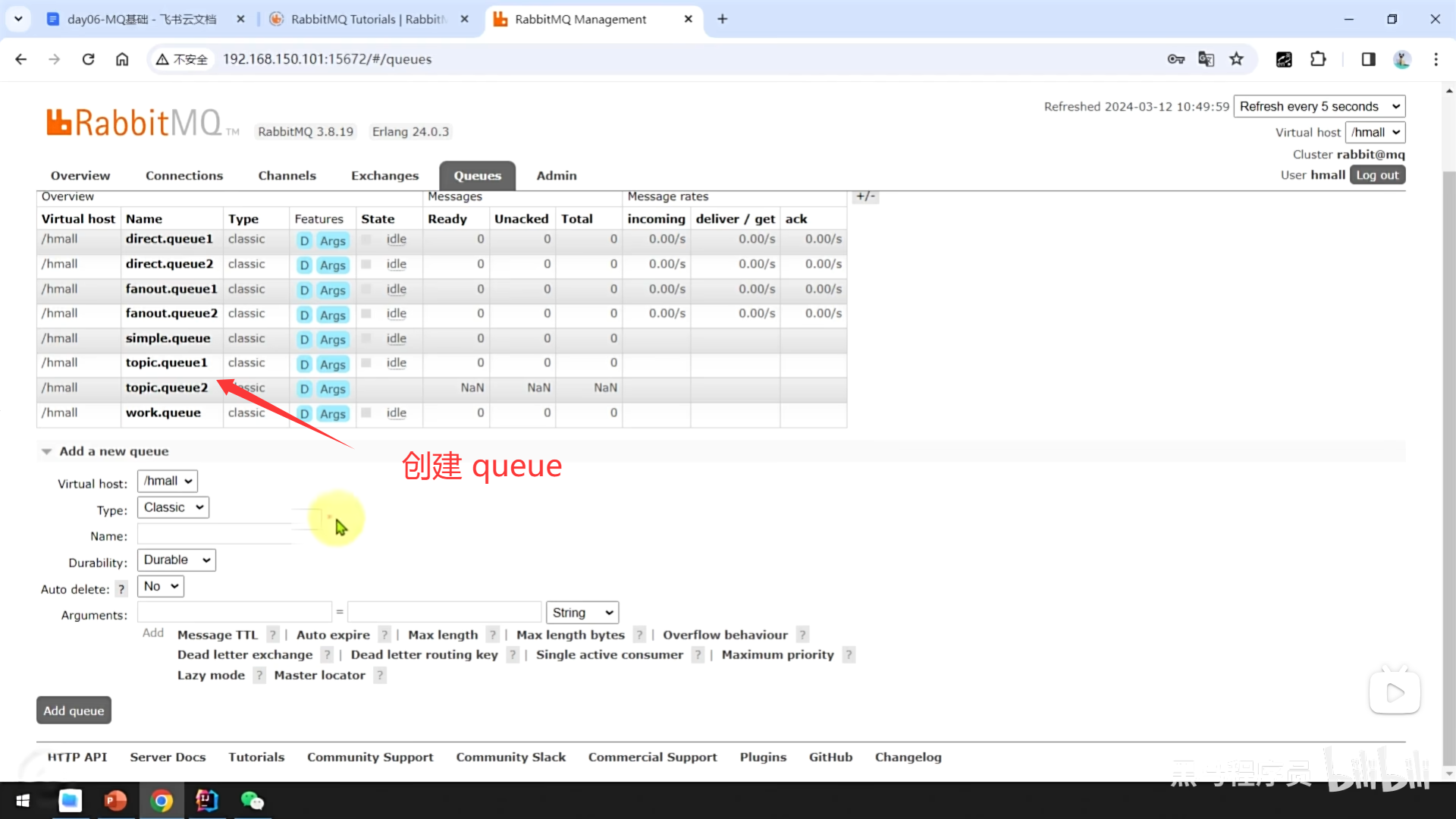
Task: Open the browser extensions puzzle icon
Action: [x=1318, y=59]
